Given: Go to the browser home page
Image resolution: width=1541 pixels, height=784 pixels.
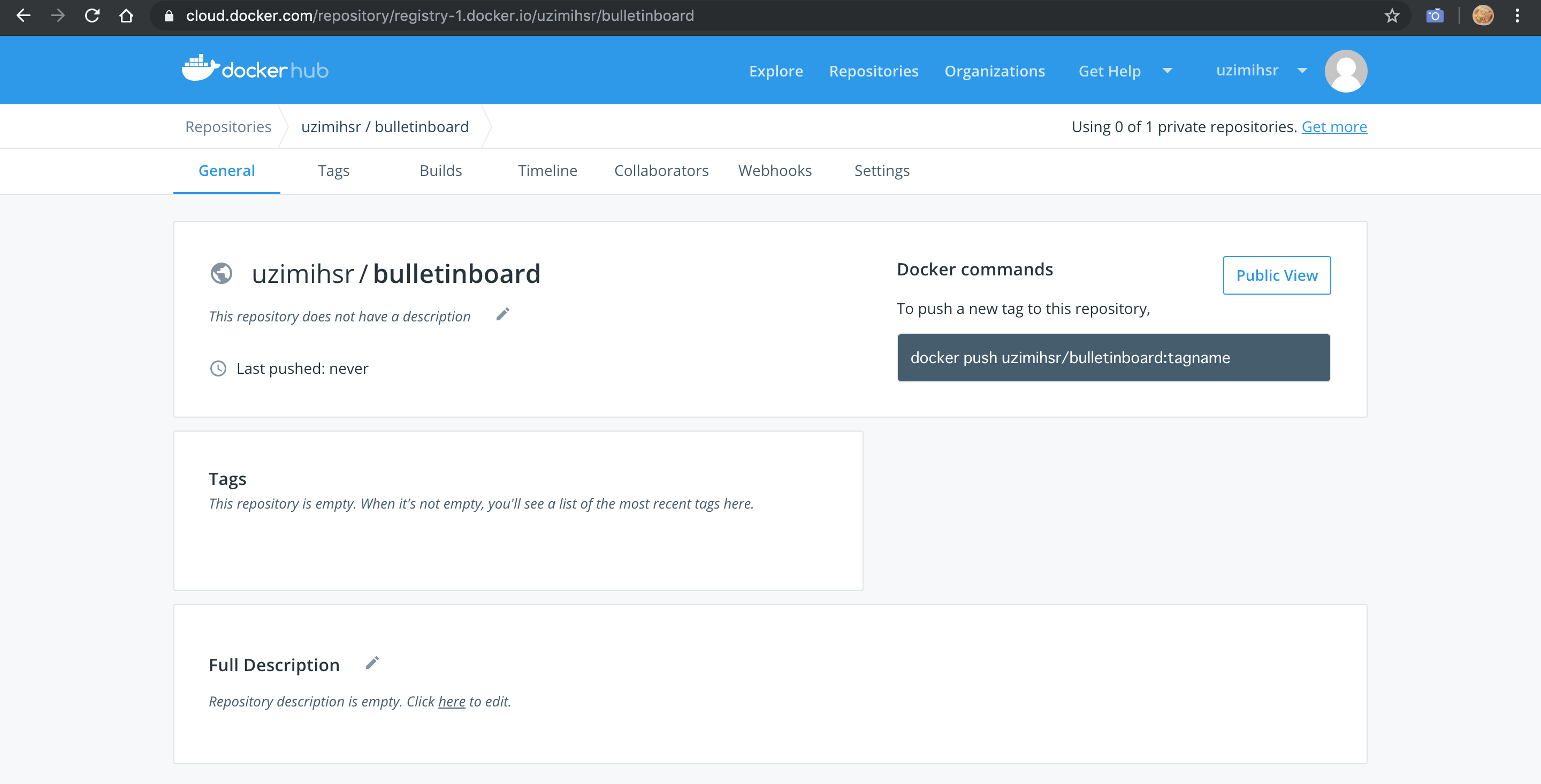Looking at the screenshot, I should point(126,16).
